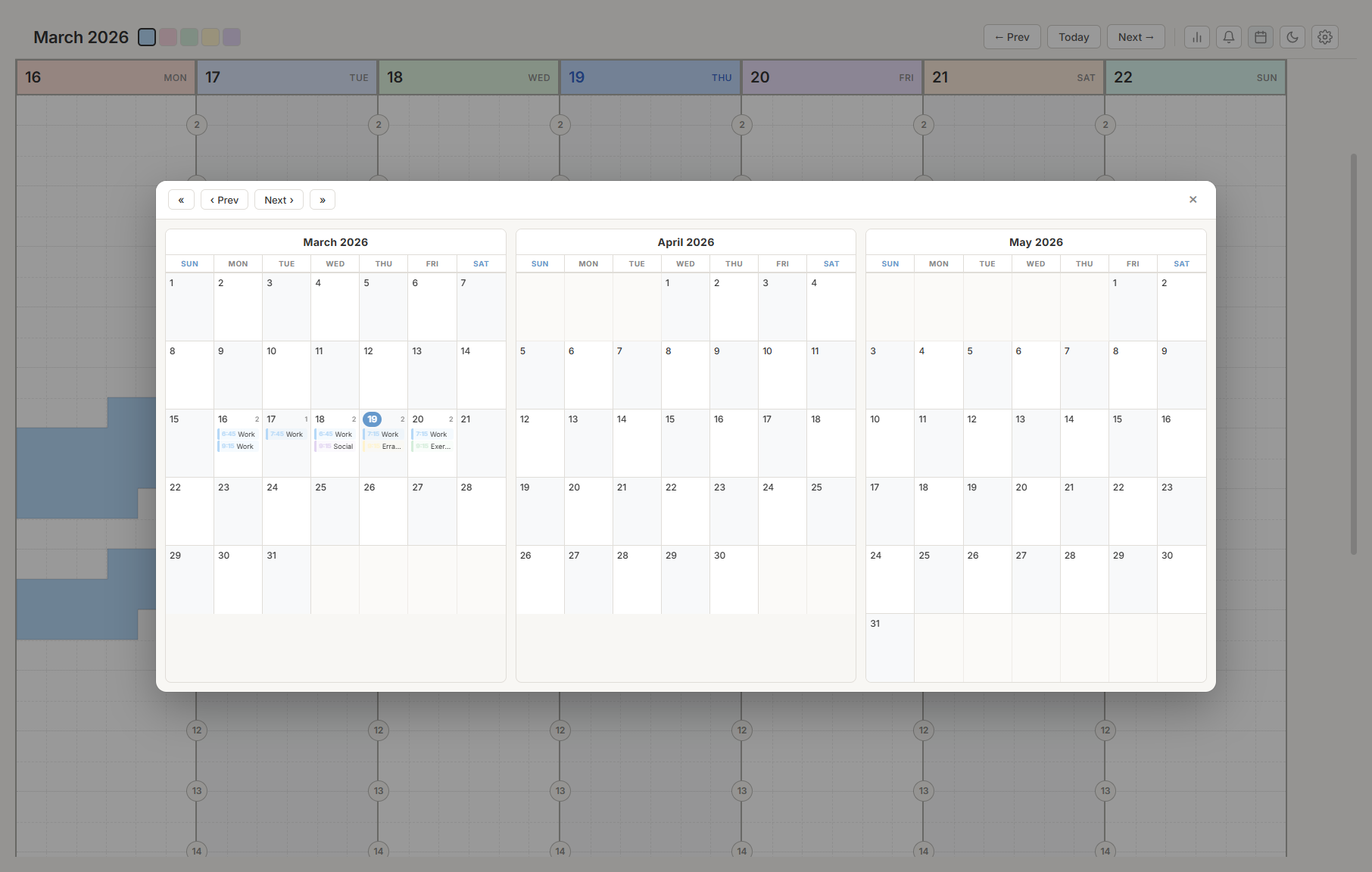The image size is (1372, 872).
Task: Open the 9:15 Social event on March 18
Action: 335,446
